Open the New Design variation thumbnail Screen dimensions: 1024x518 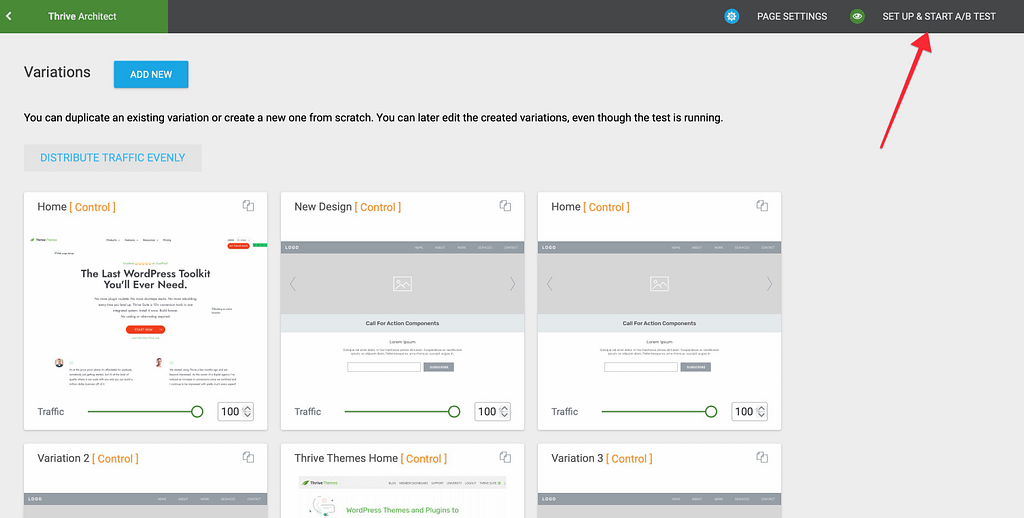pyautogui.click(x=402, y=310)
